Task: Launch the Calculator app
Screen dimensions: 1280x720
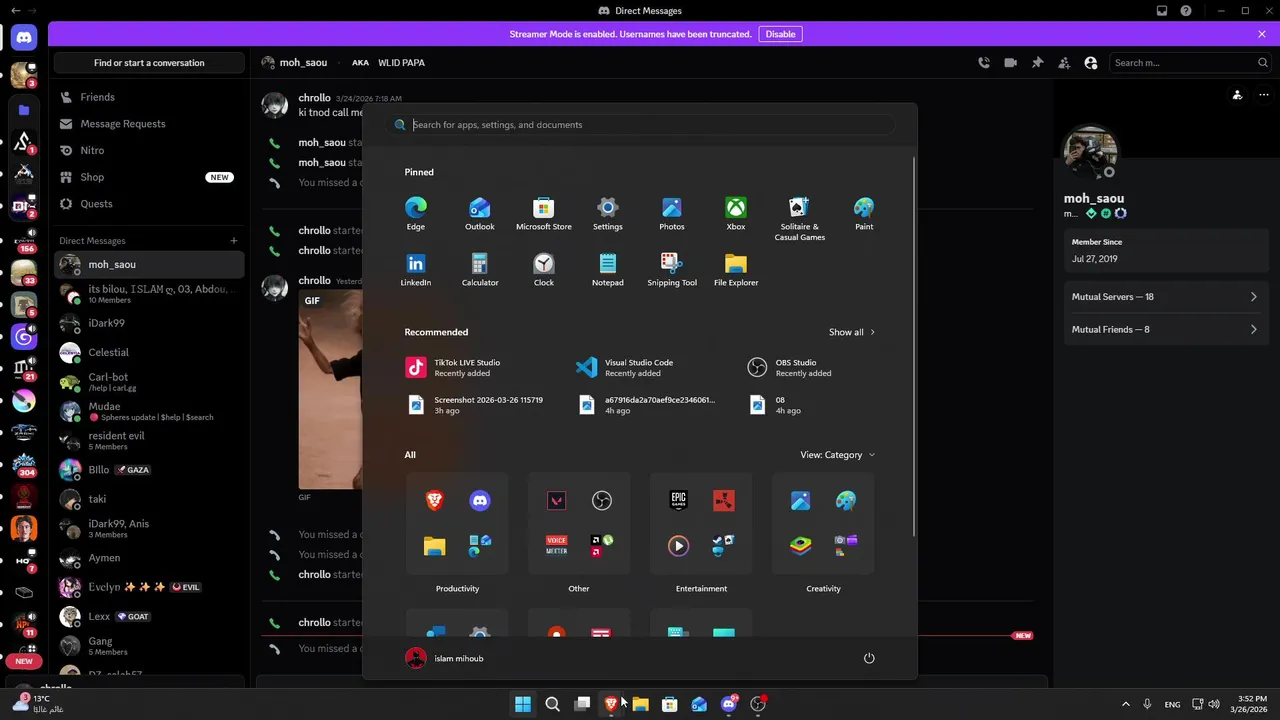Action: (x=479, y=270)
